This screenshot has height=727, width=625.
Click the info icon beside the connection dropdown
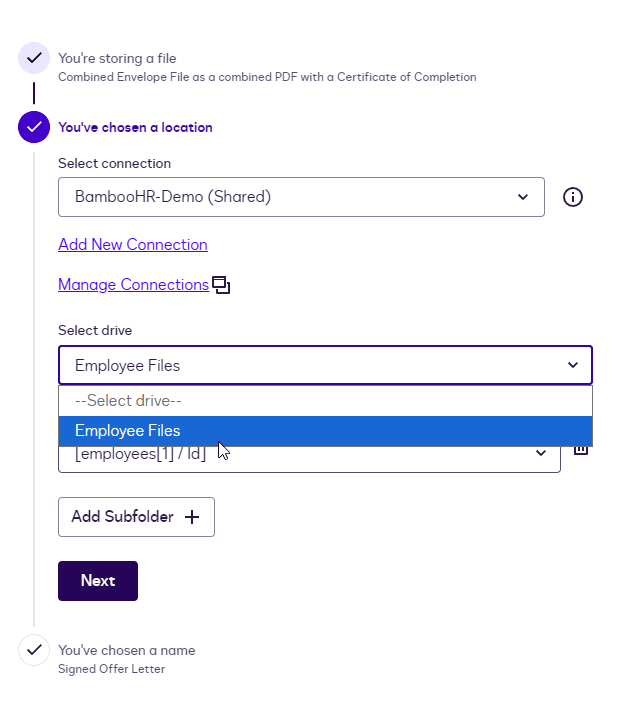click(573, 197)
